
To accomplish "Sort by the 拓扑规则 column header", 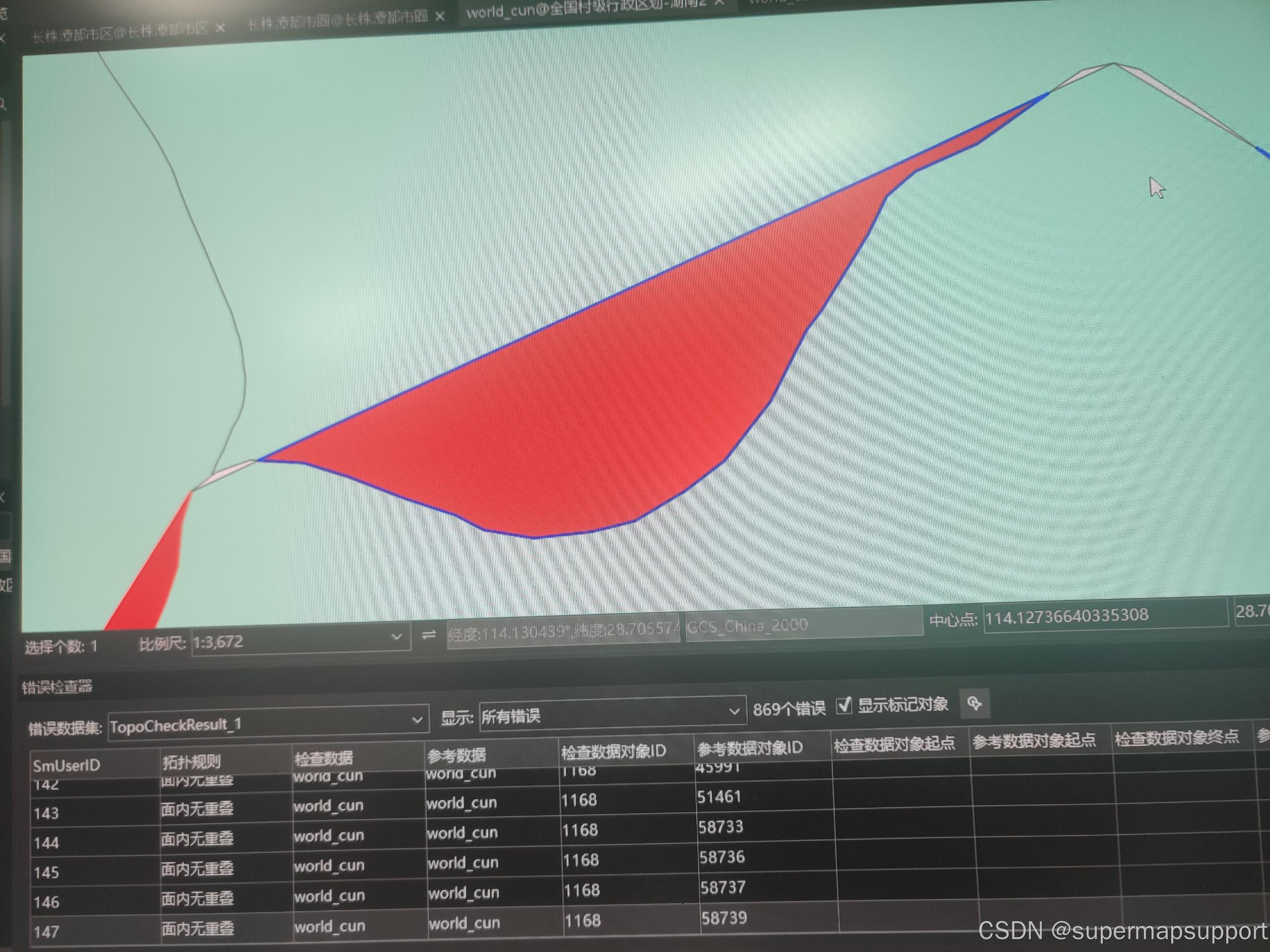I will tap(191, 762).
